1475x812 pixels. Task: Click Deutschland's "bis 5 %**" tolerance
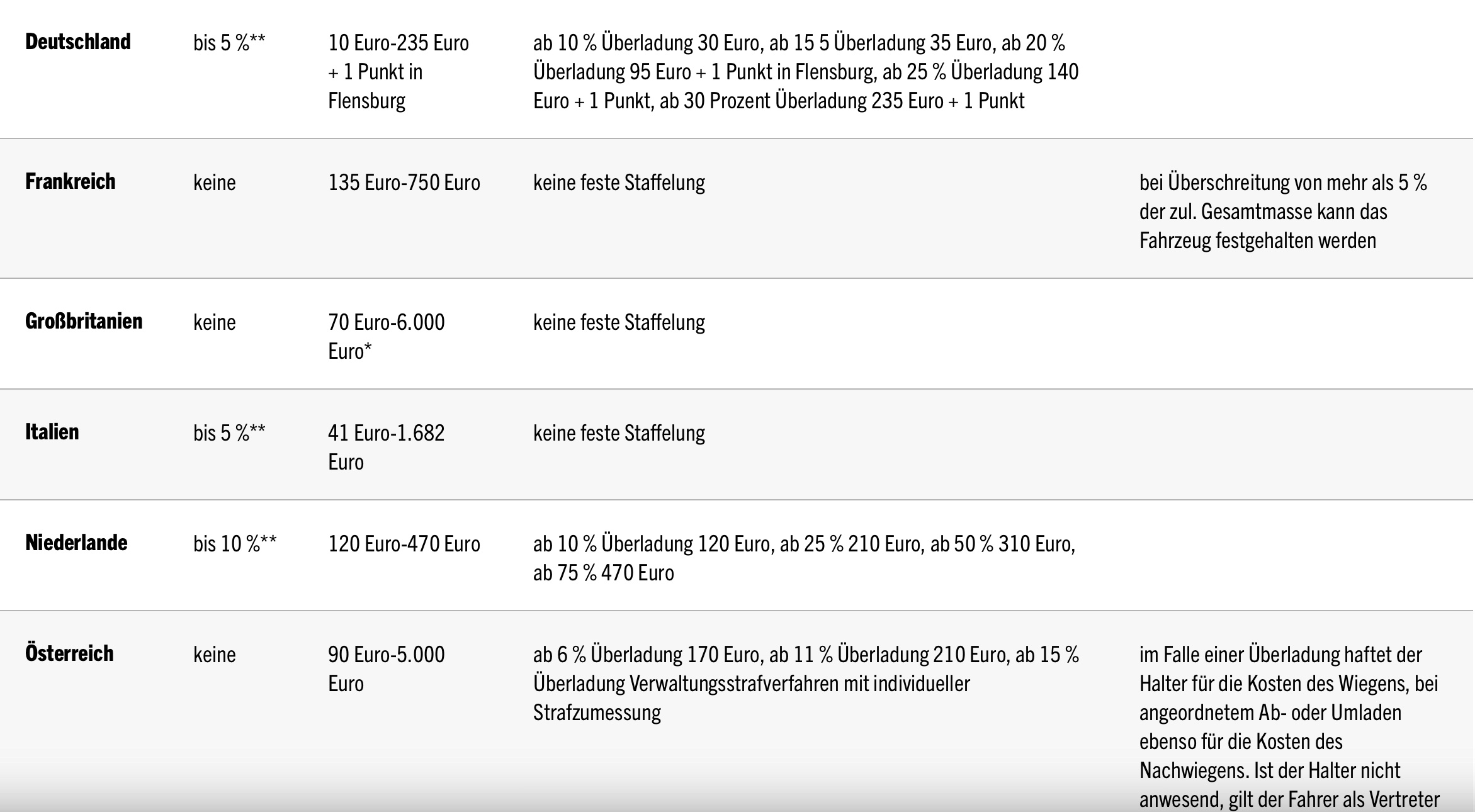tap(229, 43)
